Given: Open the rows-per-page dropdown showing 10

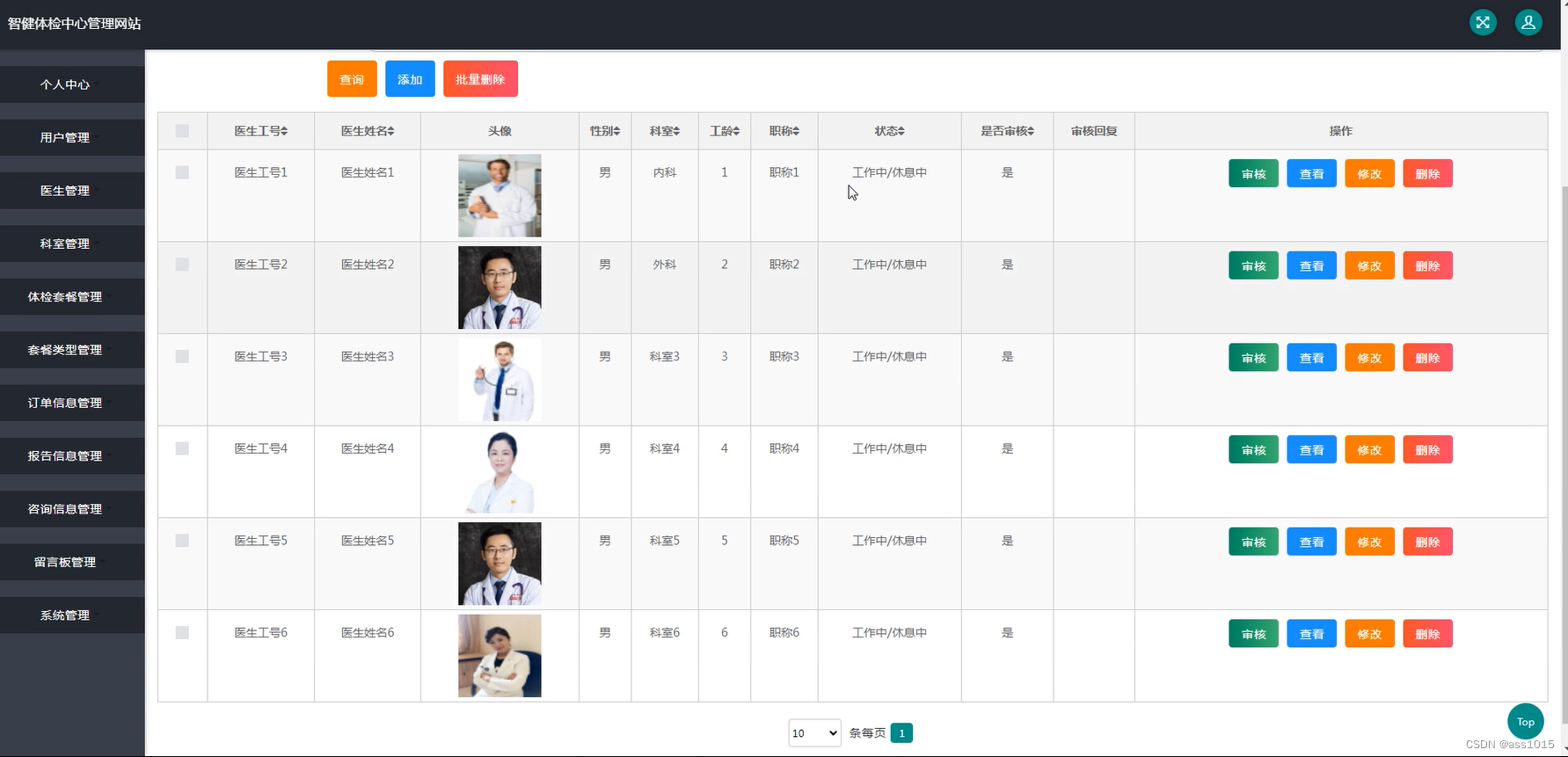Looking at the screenshot, I should pos(814,733).
